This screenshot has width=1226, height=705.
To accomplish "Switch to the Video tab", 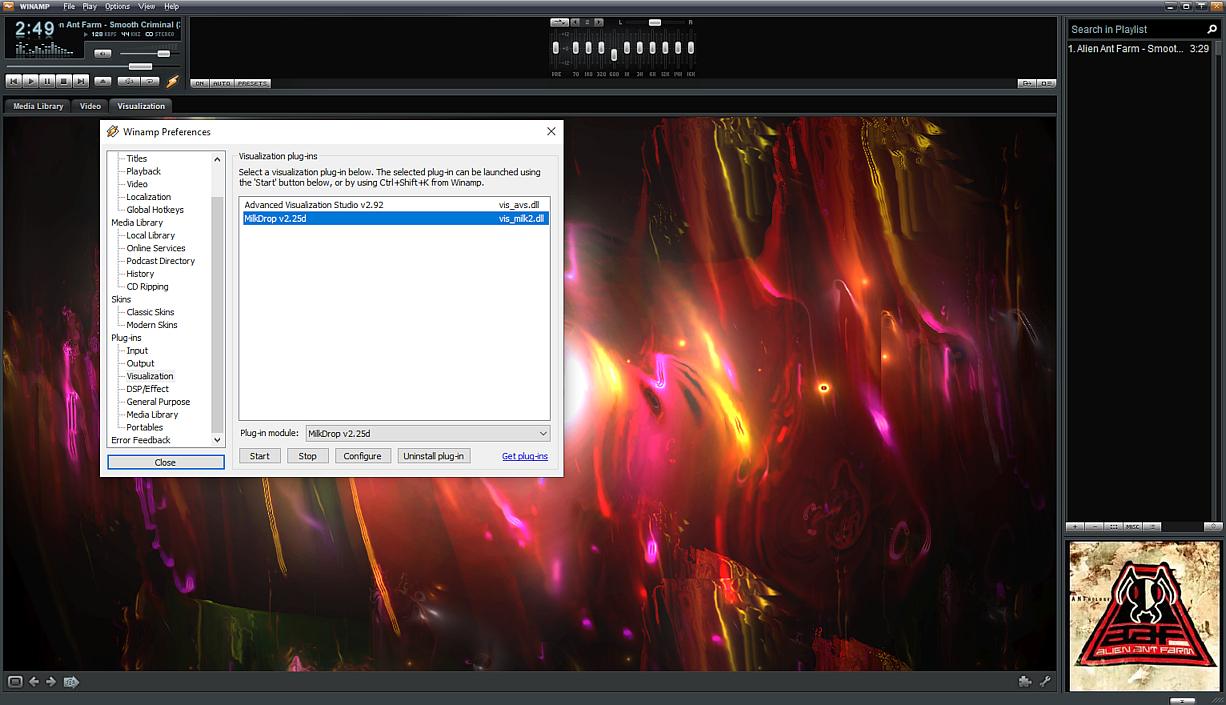I will tap(90, 105).
